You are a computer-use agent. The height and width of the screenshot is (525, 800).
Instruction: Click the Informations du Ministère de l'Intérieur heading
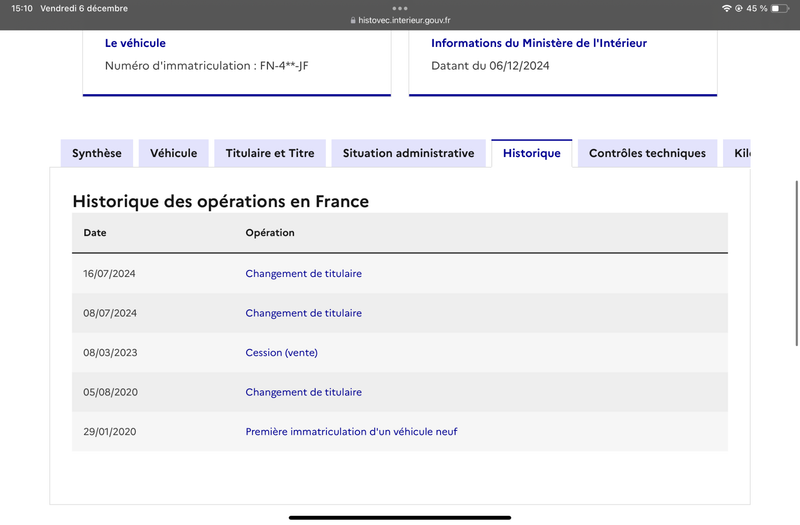(539, 43)
